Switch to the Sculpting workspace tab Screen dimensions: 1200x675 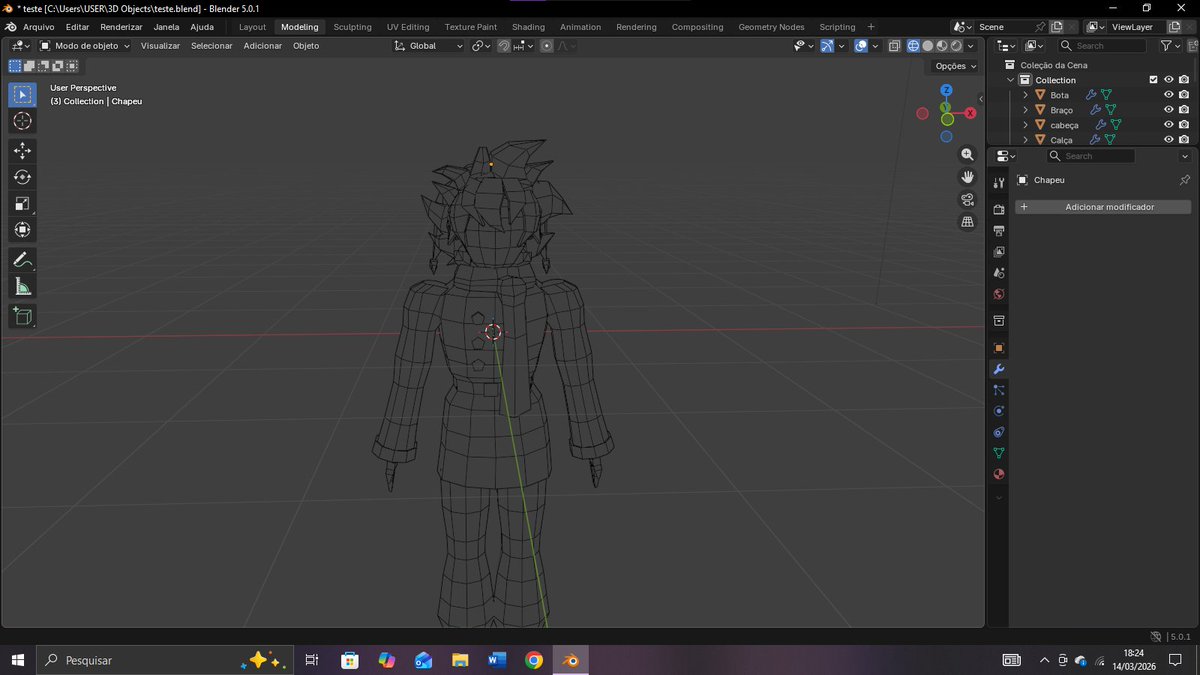pyautogui.click(x=352, y=27)
